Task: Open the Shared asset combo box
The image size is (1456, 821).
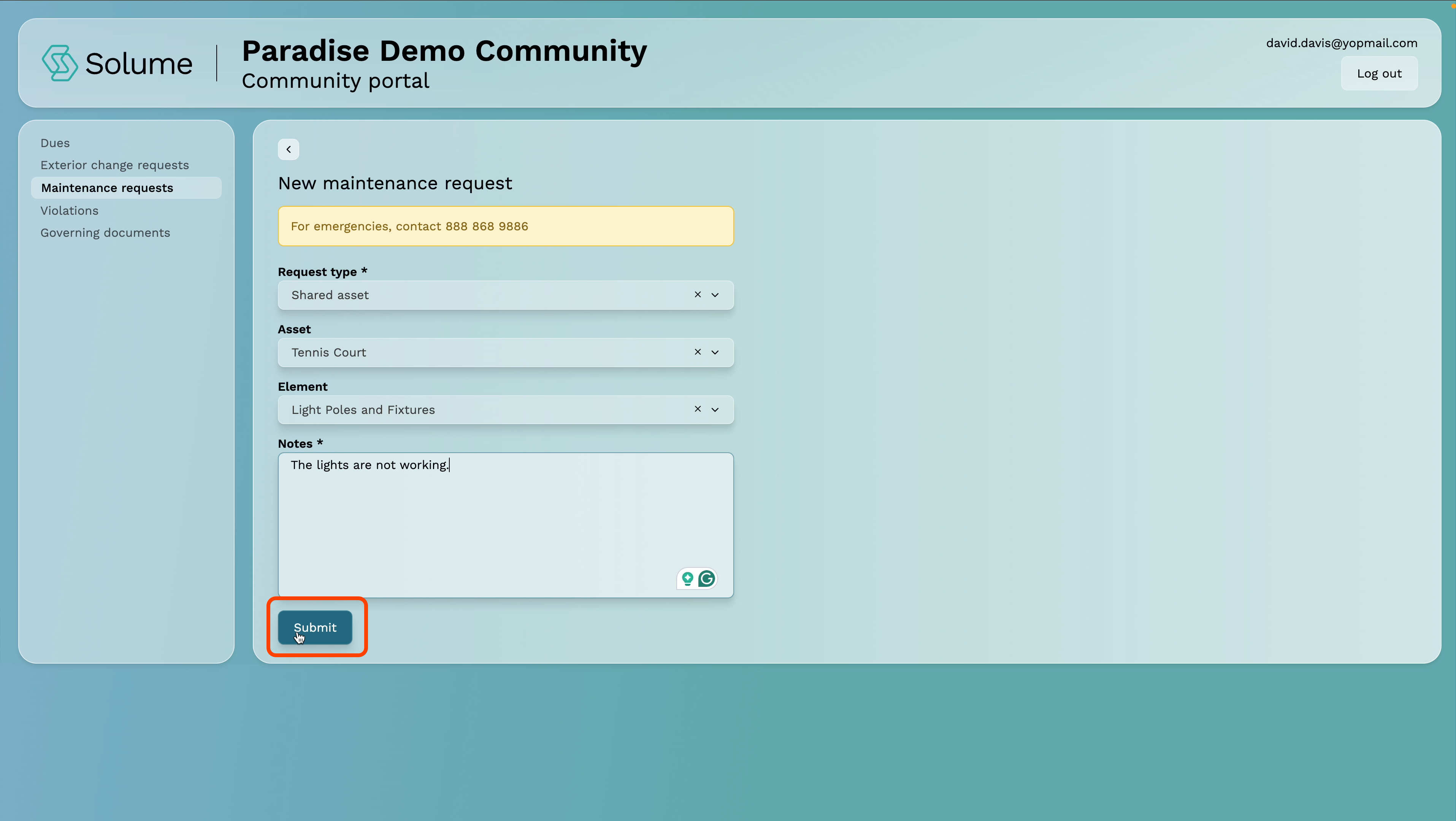Action: coord(506,295)
